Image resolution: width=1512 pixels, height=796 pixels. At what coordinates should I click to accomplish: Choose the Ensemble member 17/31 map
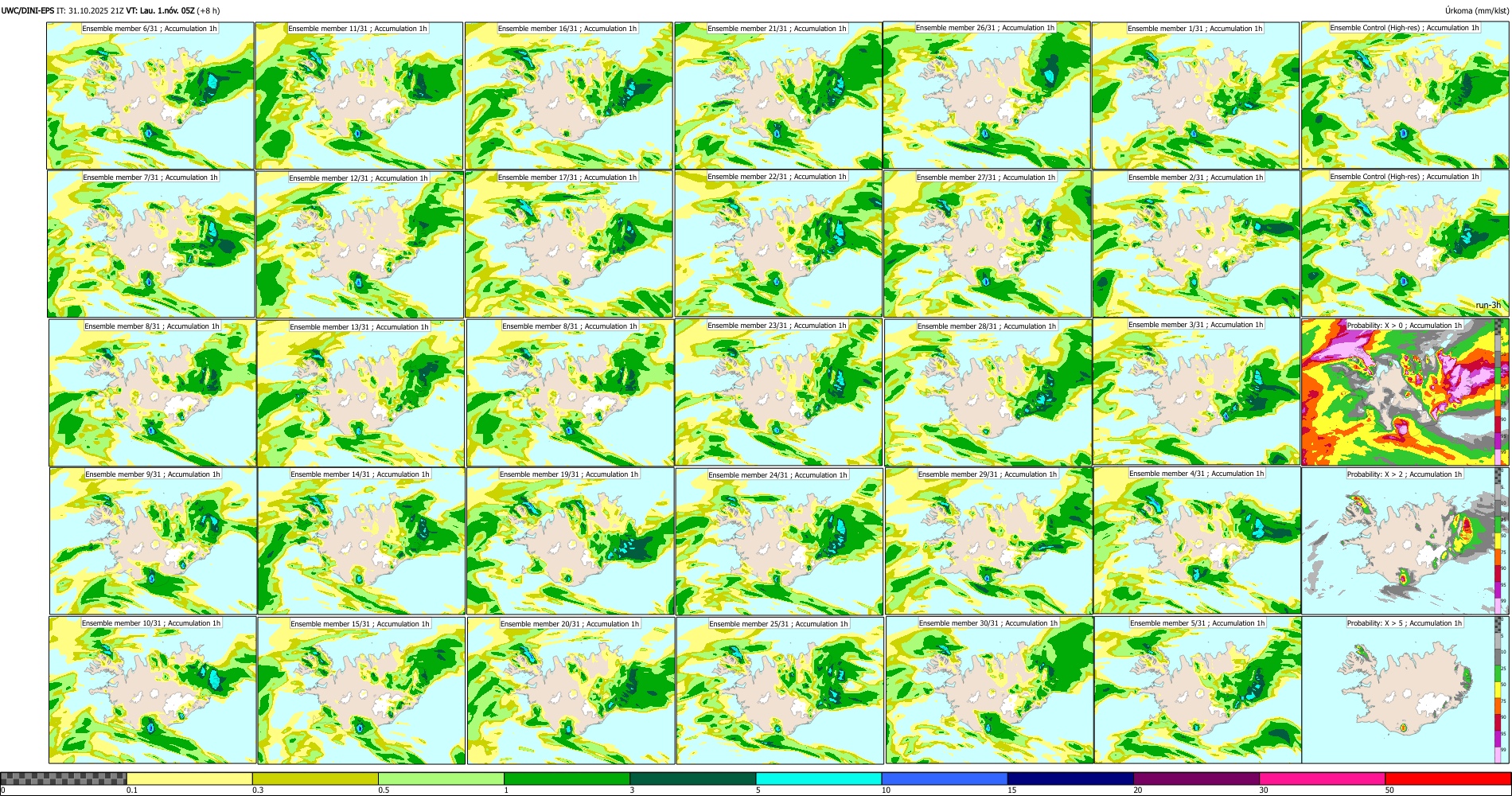[x=569, y=244]
